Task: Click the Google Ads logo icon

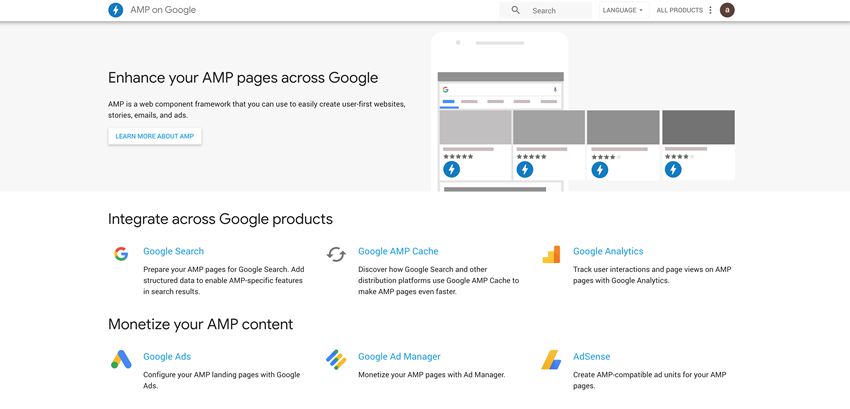Action: point(121,359)
